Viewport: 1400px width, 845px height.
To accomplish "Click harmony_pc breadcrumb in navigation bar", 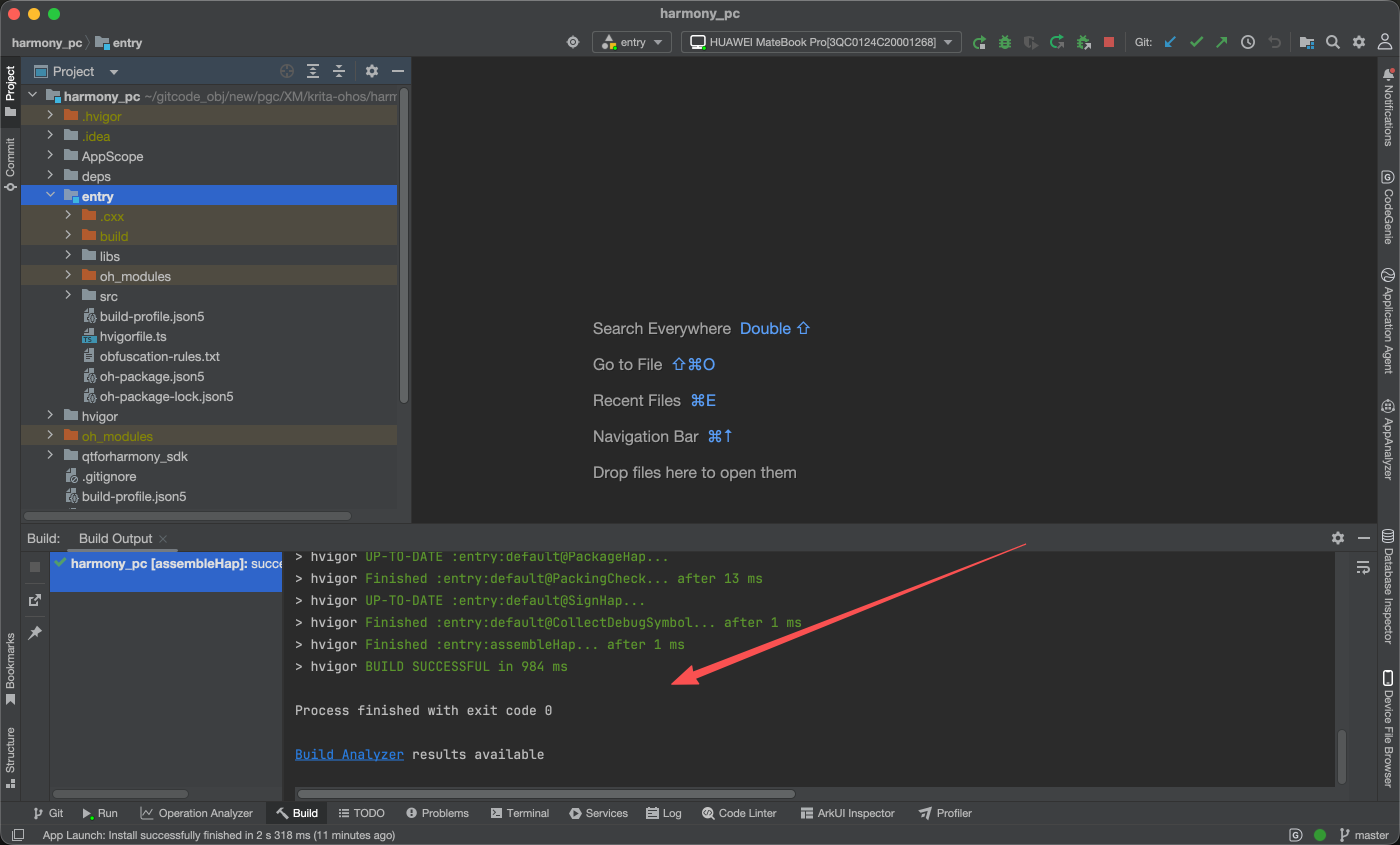I will click(x=46, y=42).
